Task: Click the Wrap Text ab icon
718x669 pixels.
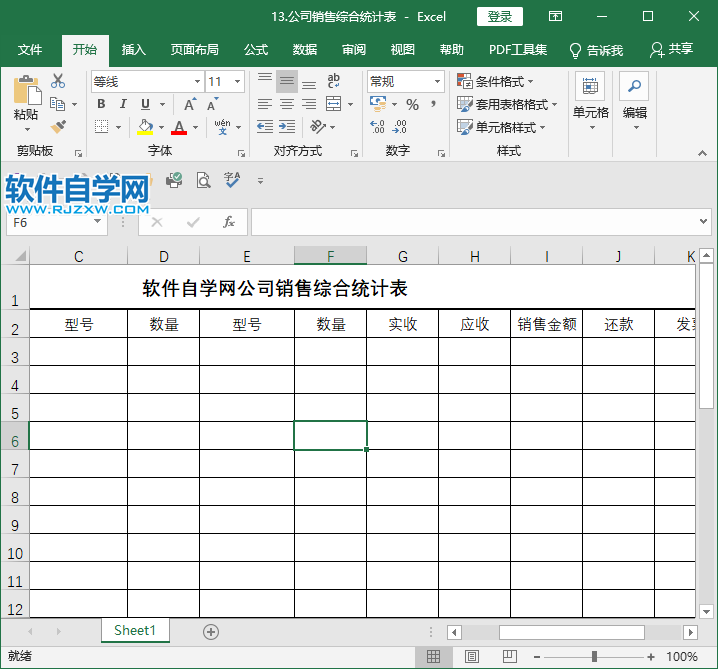Action: coord(333,81)
